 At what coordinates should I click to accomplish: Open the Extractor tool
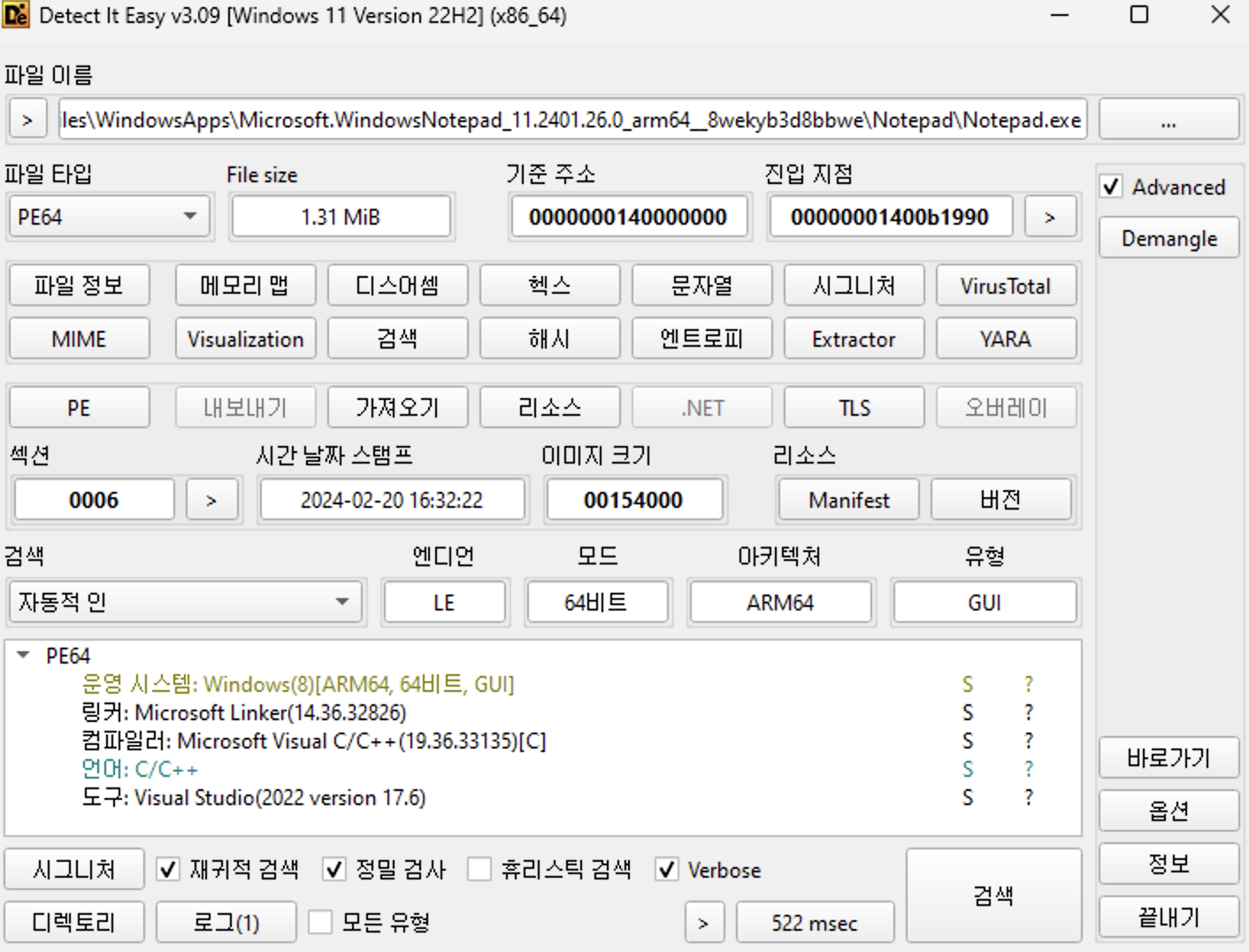(x=854, y=339)
